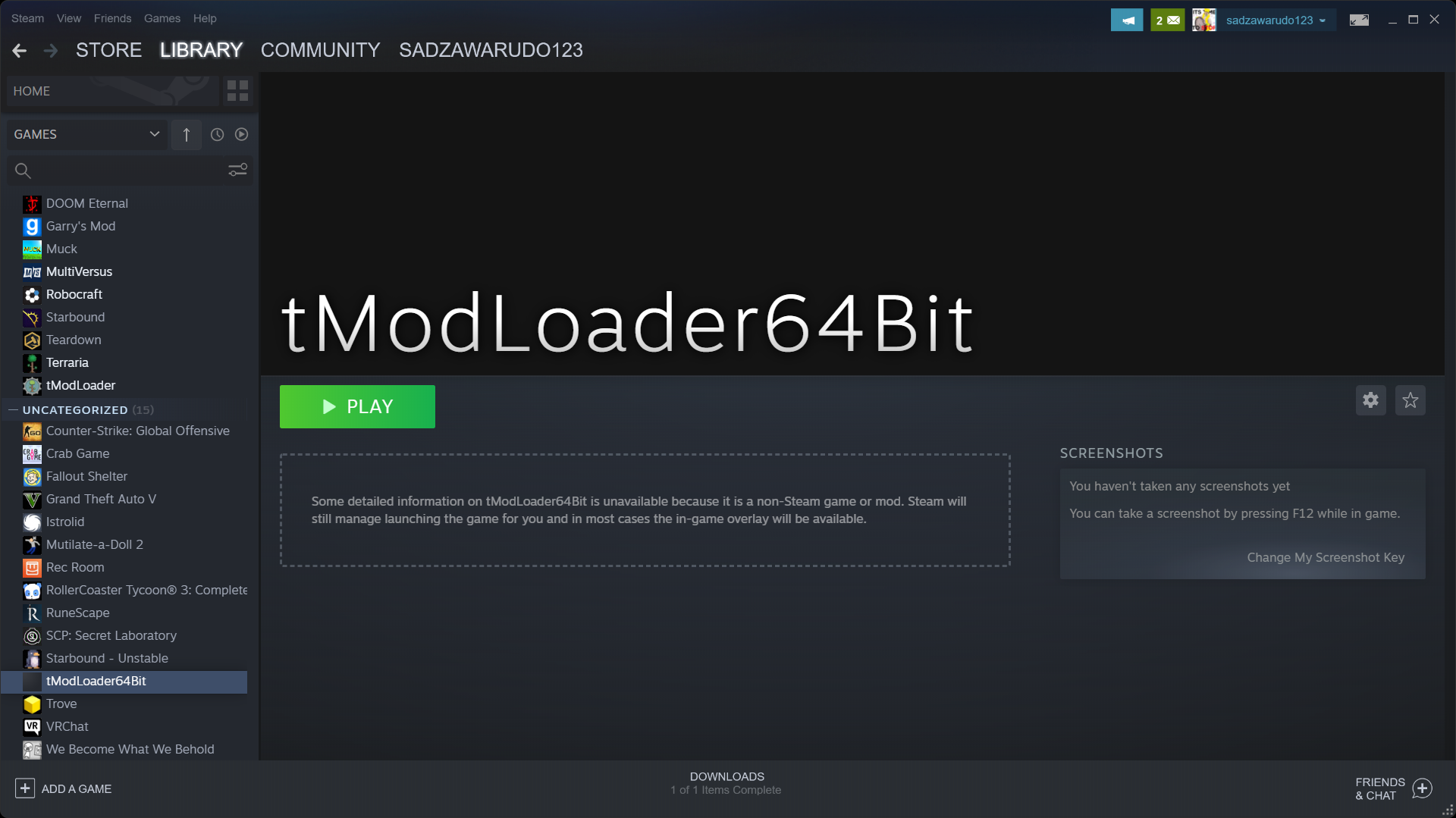The image size is (1456, 818).
Task: Toggle the ready-to-play filter icon
Action: tap(241, 134)
